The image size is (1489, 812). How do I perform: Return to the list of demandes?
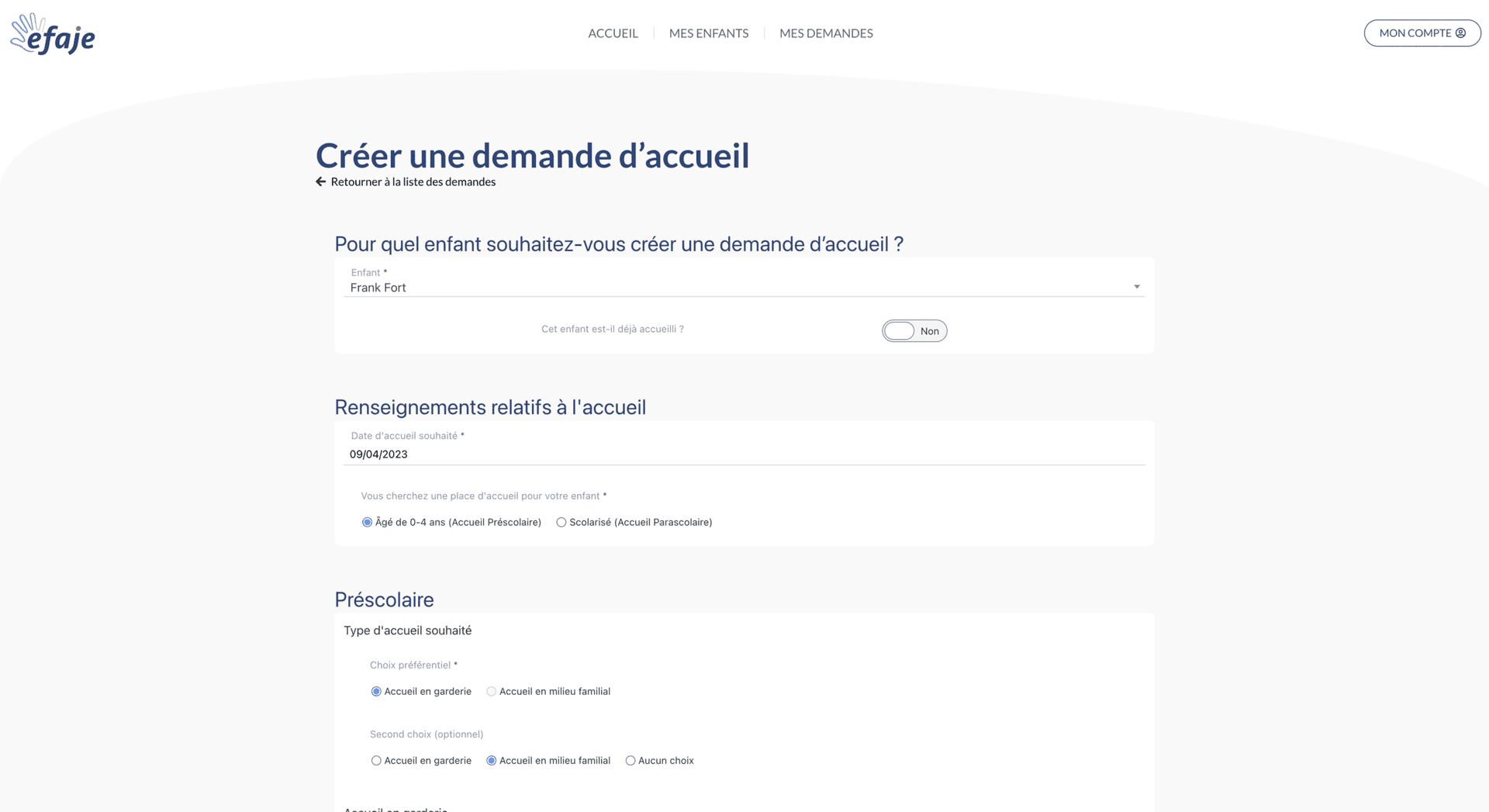pyautogui.click(x=413, y=181)
